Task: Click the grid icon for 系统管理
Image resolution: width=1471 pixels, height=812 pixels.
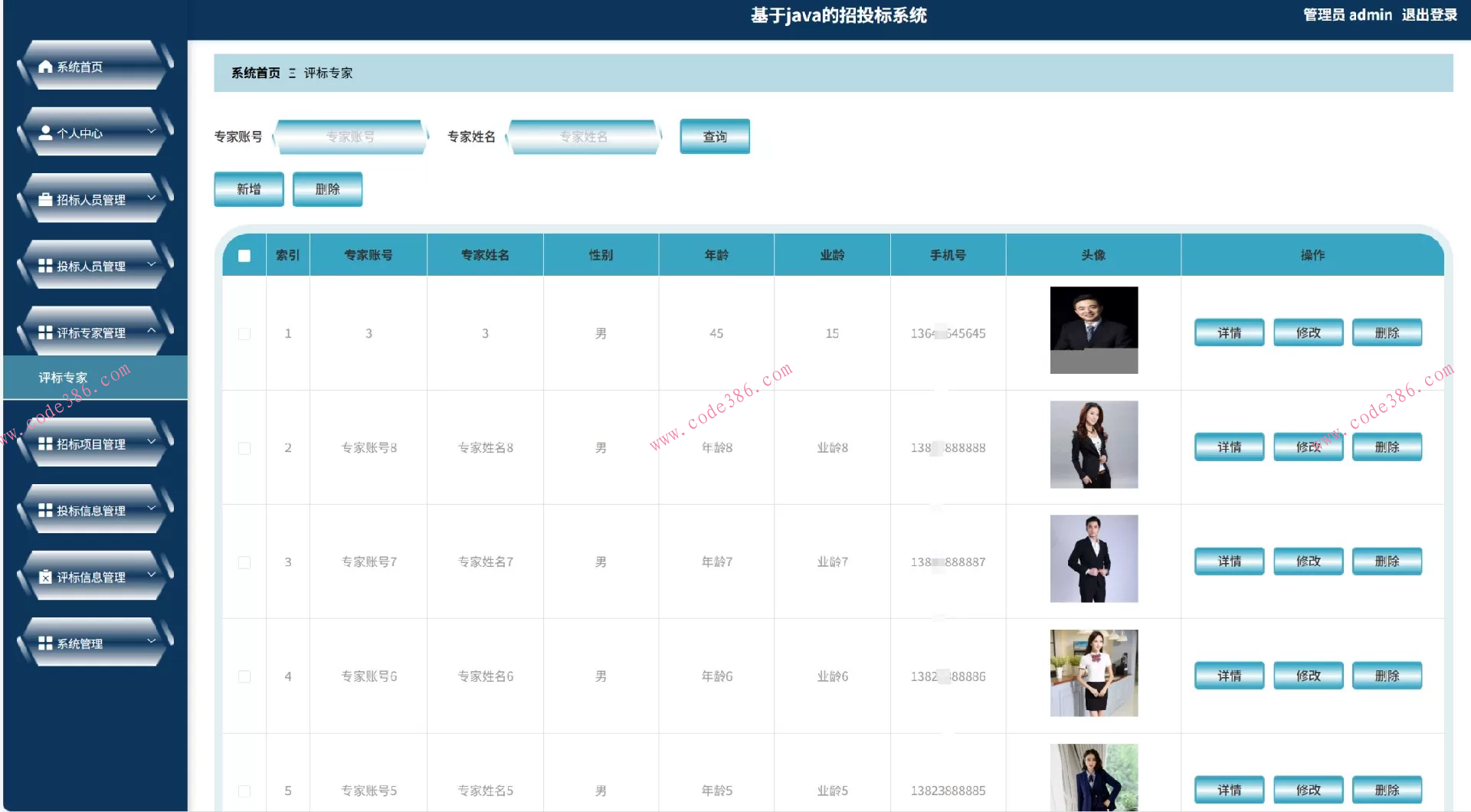Action: click(45, 643)
